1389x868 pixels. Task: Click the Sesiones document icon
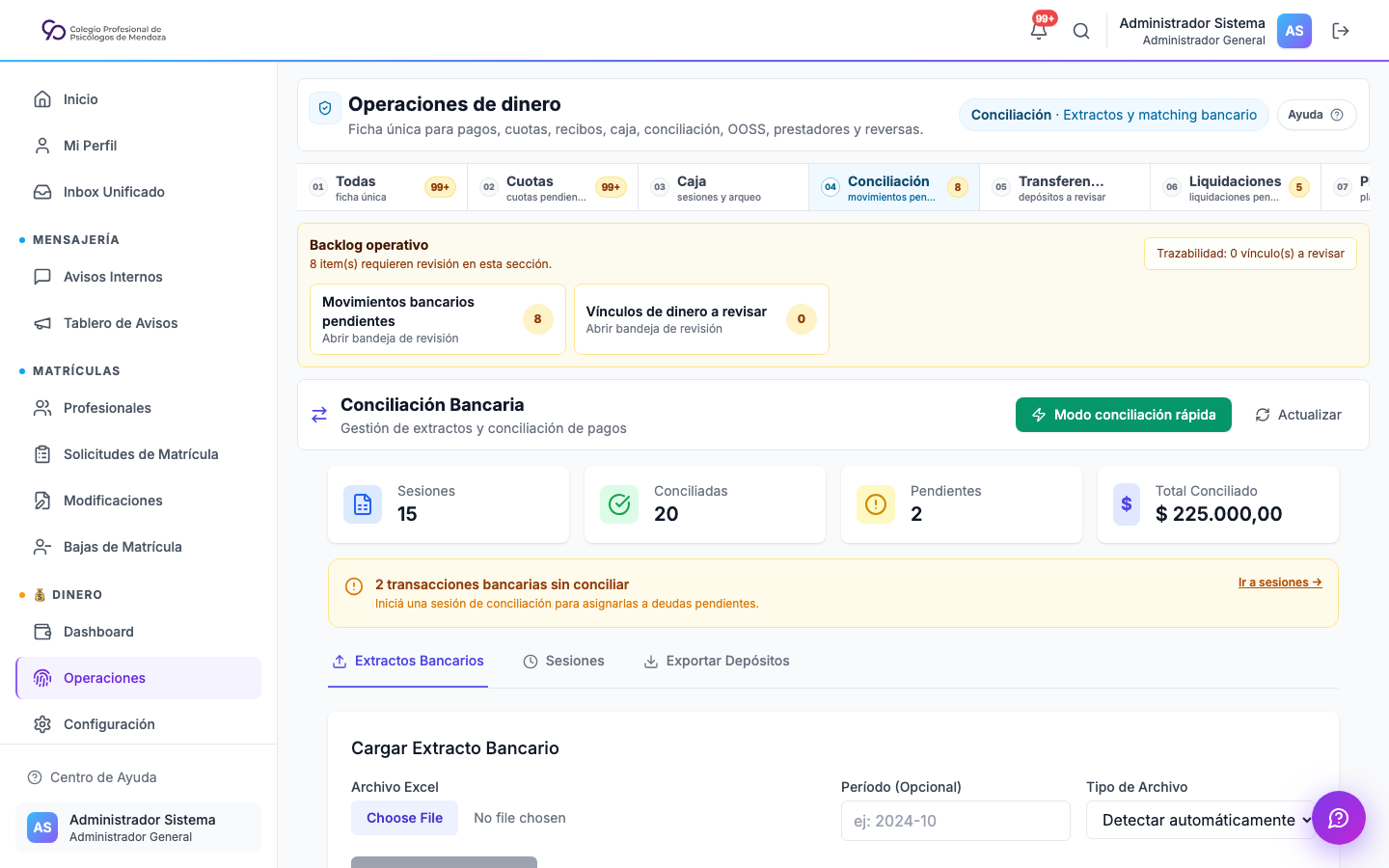(x=363, y=504)
